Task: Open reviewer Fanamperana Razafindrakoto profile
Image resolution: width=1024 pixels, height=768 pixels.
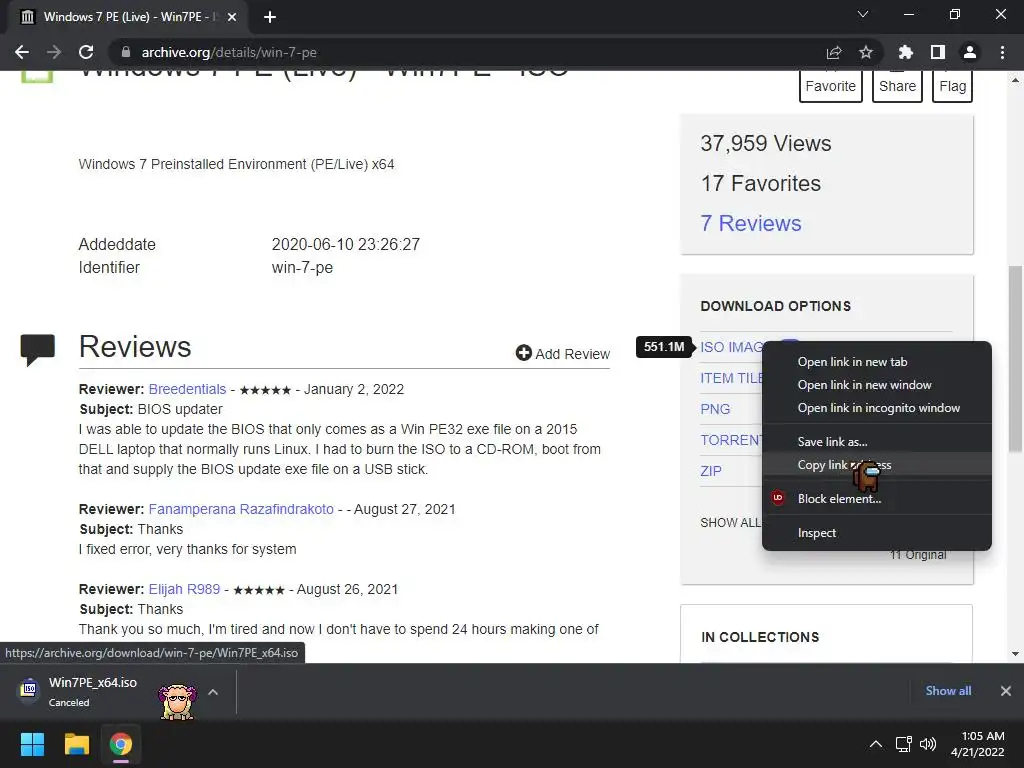Action: [241, 509]
